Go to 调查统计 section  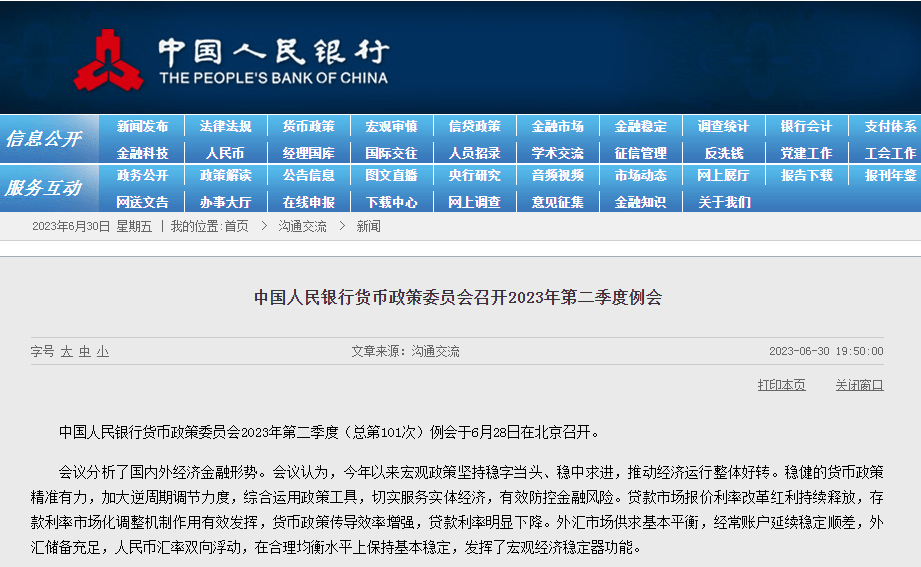[724, 126]
